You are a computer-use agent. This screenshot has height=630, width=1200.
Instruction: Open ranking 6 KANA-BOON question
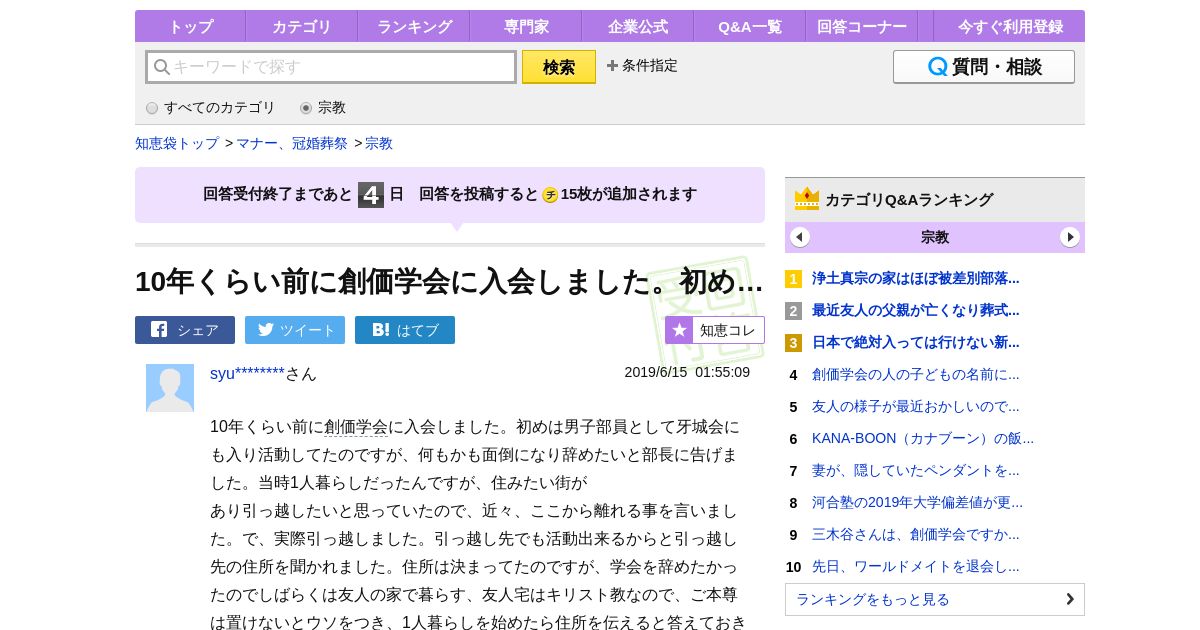[x=923, y=438]
